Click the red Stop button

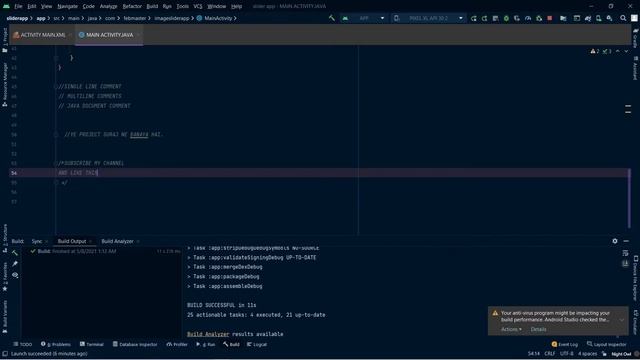tap(550, 18)
